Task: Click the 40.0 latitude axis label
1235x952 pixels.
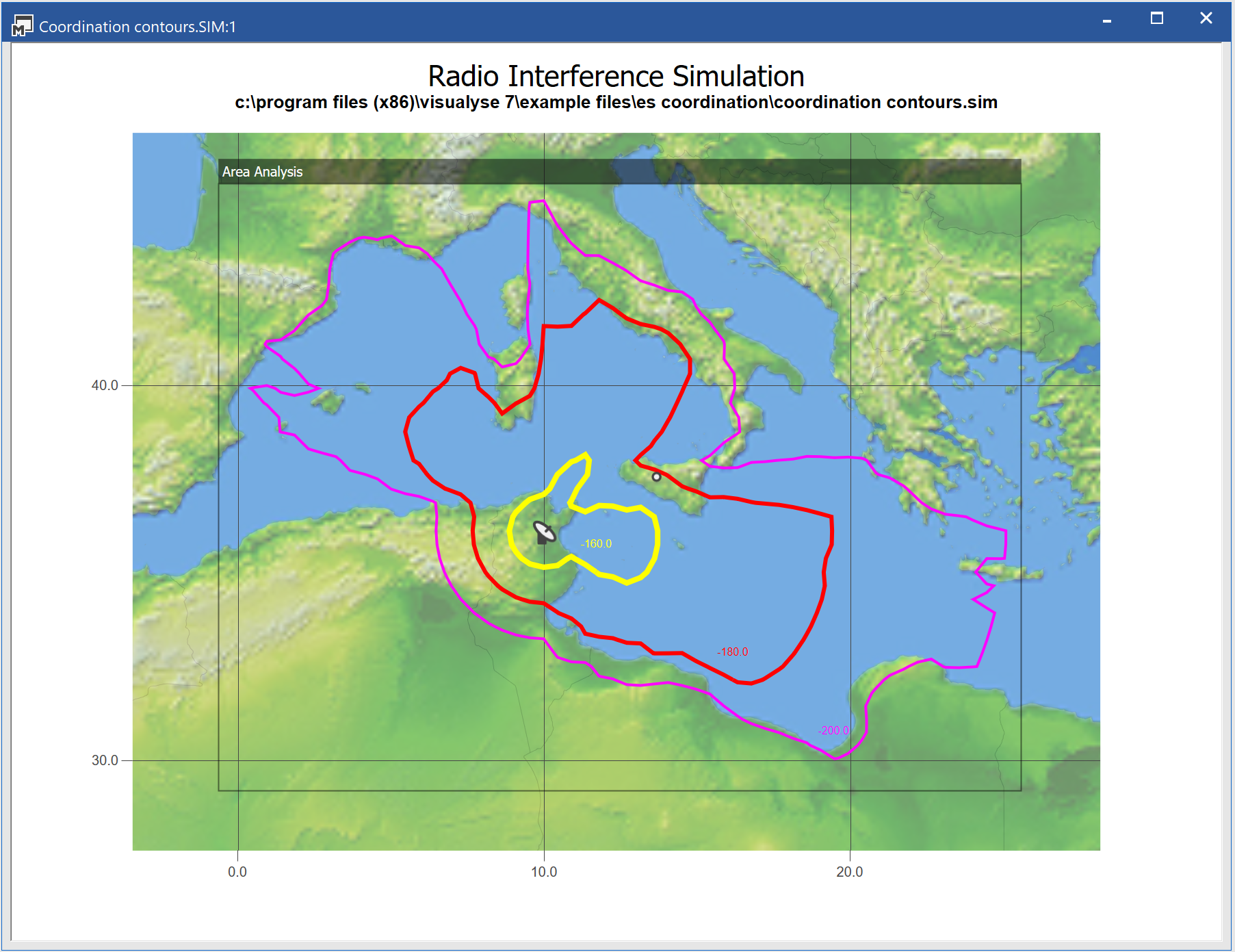Action: click(105, 385)
